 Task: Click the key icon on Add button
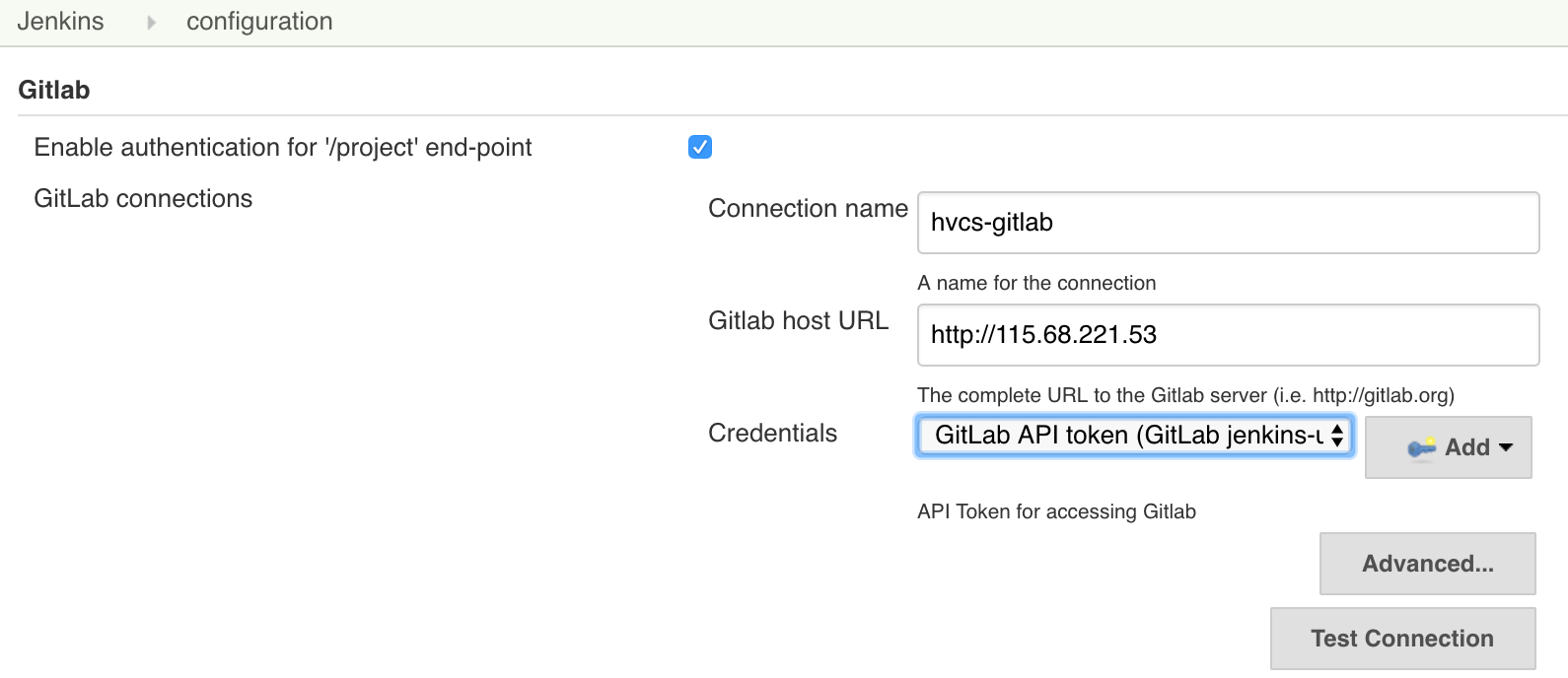(1421, 447)
